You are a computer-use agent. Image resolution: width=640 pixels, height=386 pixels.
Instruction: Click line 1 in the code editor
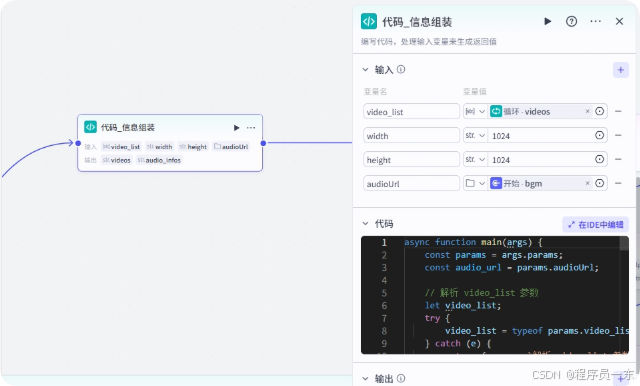coord(473,242)
